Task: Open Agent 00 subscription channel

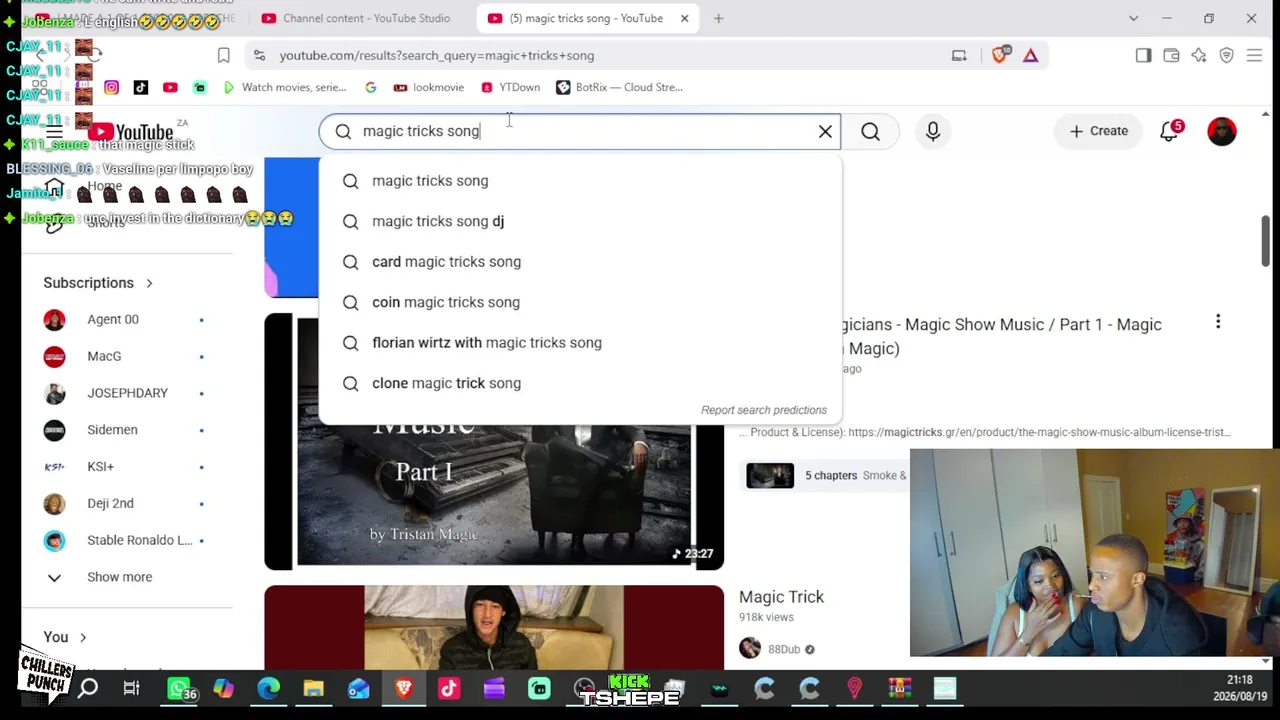Action: coord(126,319)
